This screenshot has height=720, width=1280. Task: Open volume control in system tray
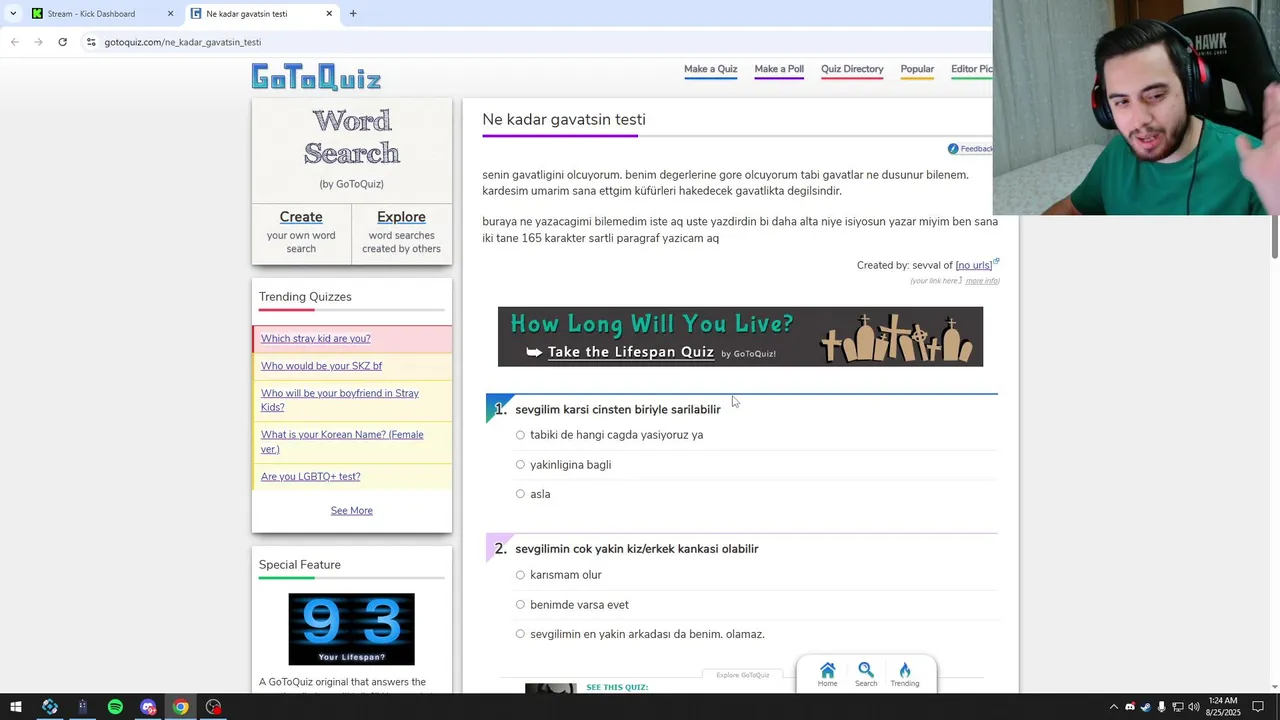[x=1194, y=707]
